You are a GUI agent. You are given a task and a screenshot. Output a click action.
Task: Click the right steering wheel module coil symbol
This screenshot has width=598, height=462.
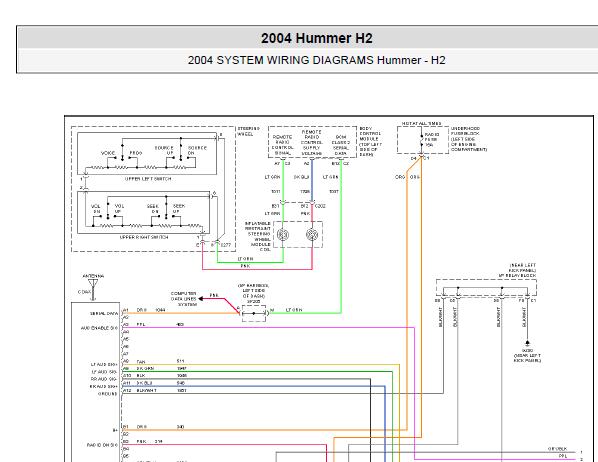coord(312,234)
